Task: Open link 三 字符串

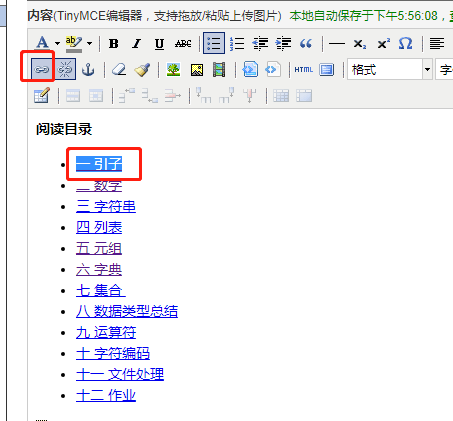Action: pos(106,206)
